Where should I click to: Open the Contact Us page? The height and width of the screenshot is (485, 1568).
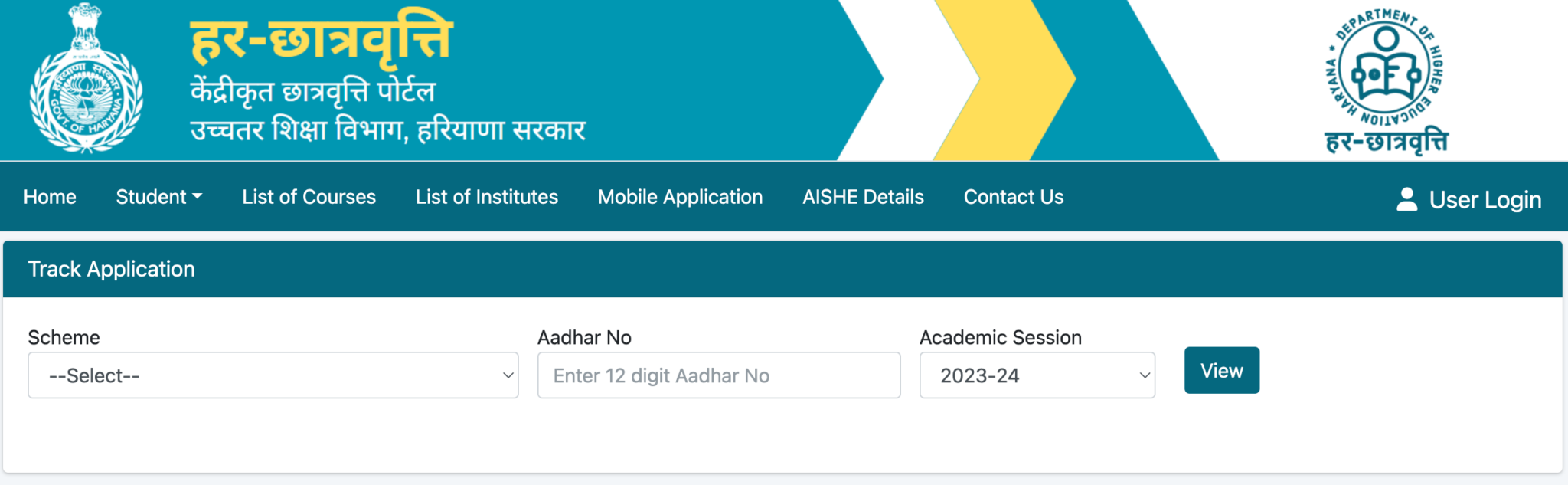pos(1014,197)
